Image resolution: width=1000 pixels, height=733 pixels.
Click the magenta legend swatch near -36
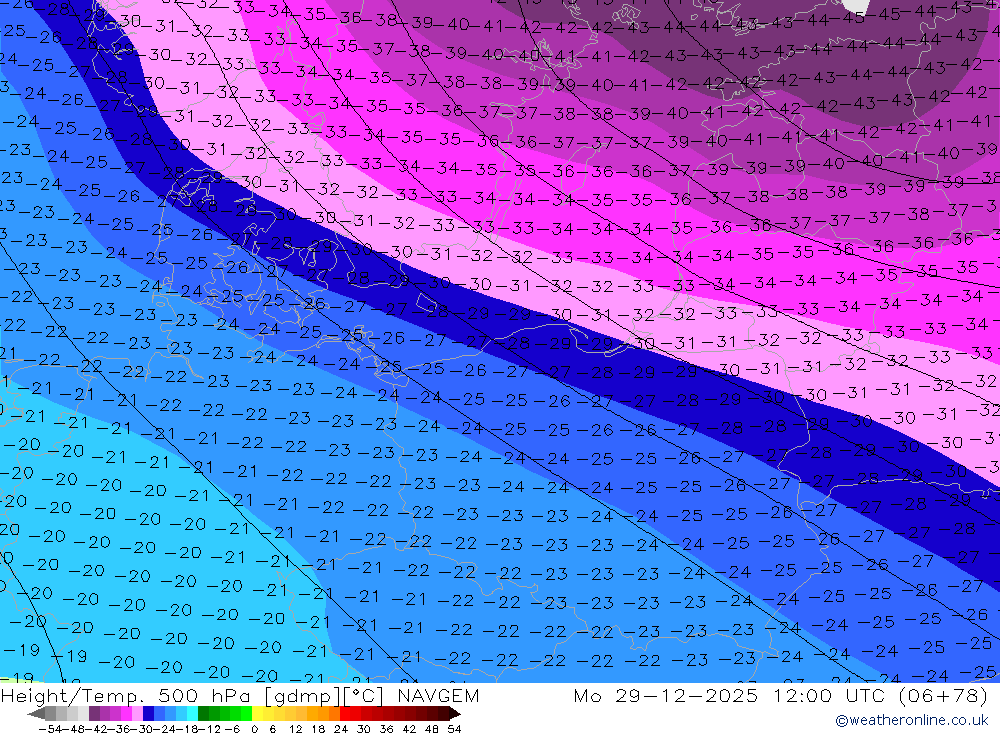[126, 713]
